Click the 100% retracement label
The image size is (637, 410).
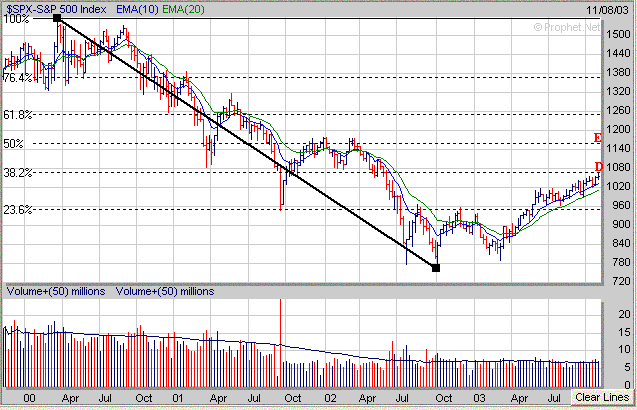pyautogui.click(x=16, y=19)
